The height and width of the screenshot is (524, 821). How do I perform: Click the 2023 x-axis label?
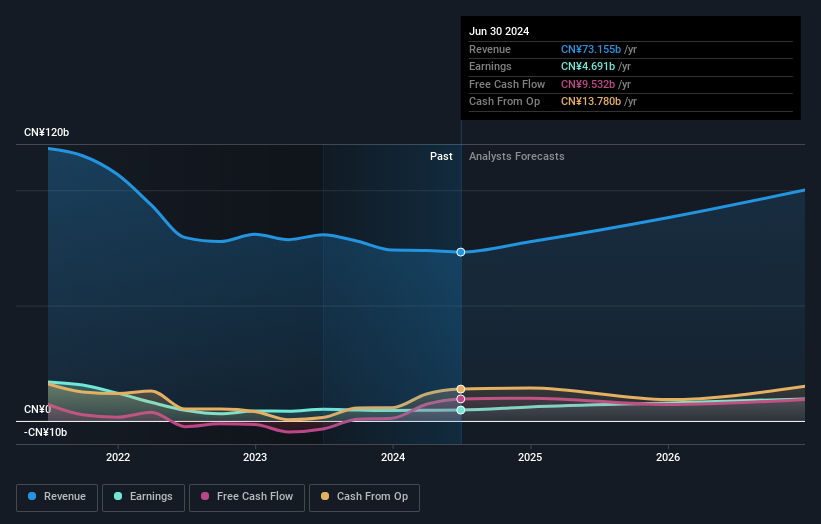(255, 457)
